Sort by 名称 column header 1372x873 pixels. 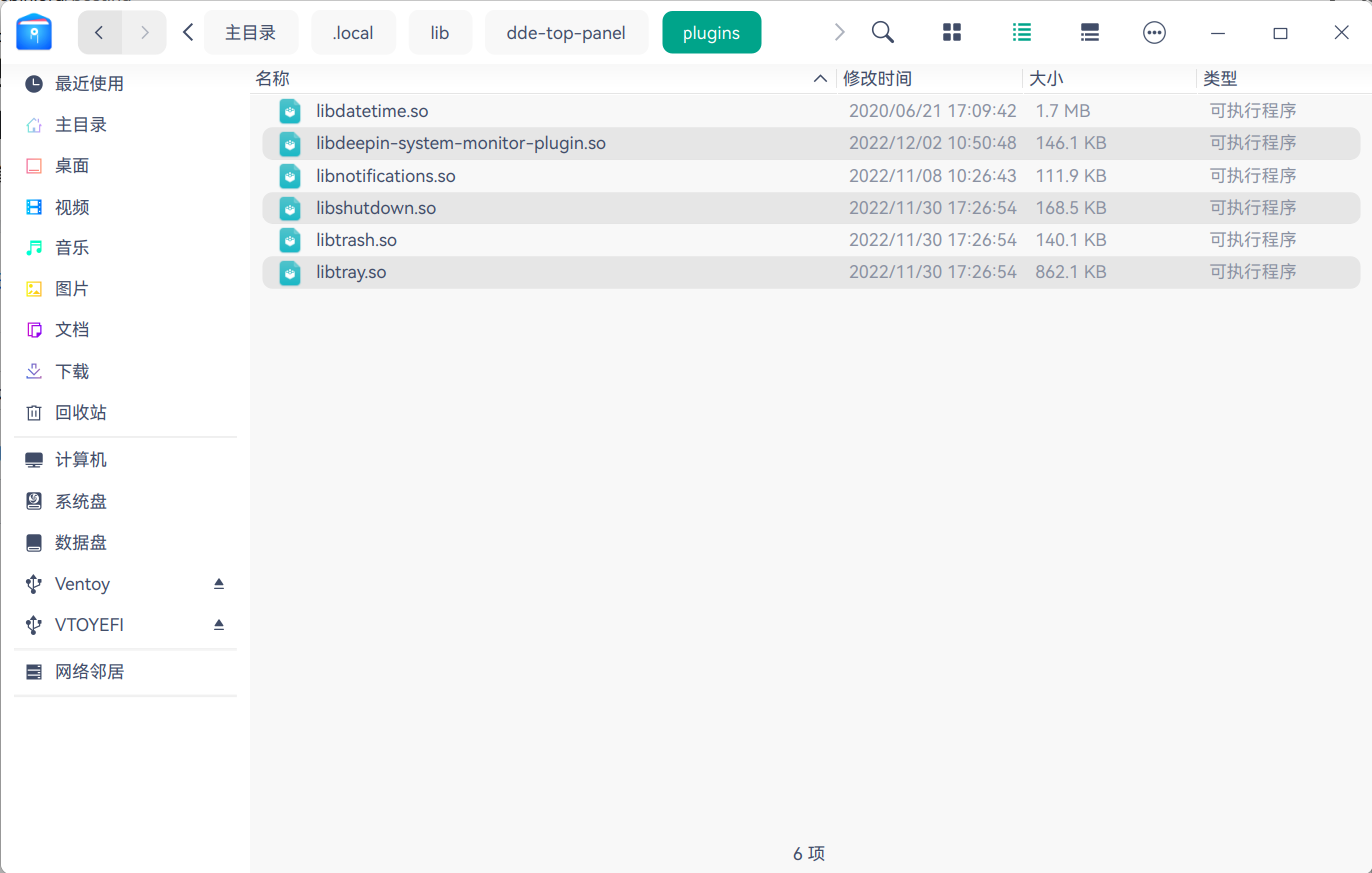[272, 78]
